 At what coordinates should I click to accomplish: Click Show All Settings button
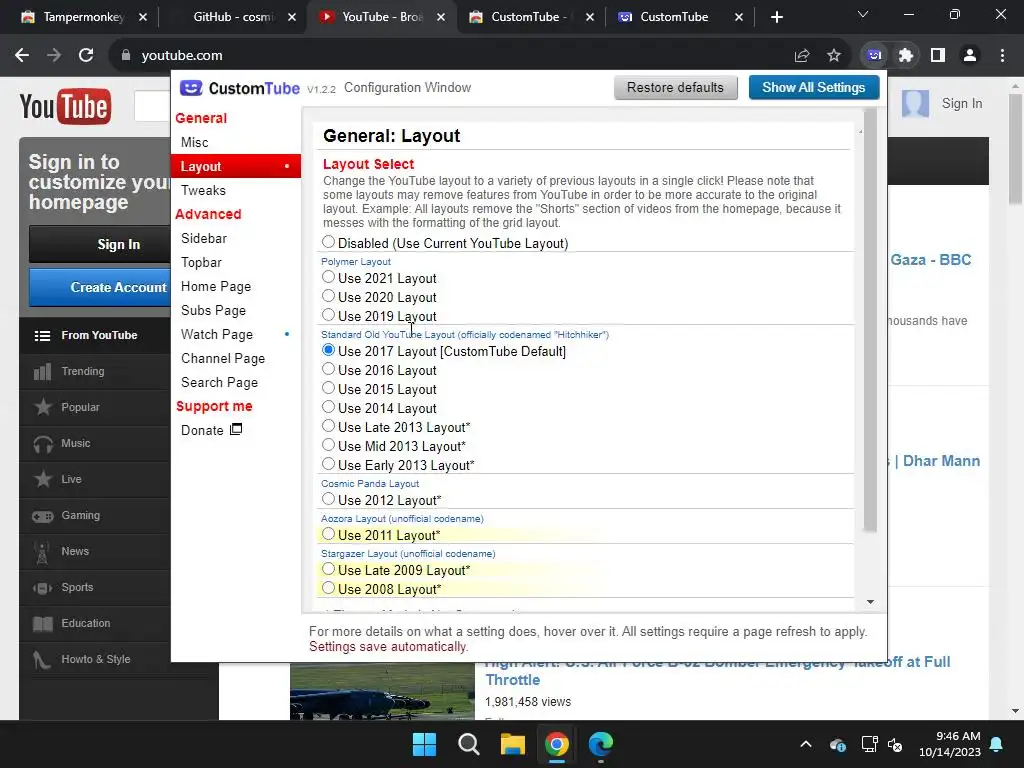pyautogui.click(x=814, y=88)
